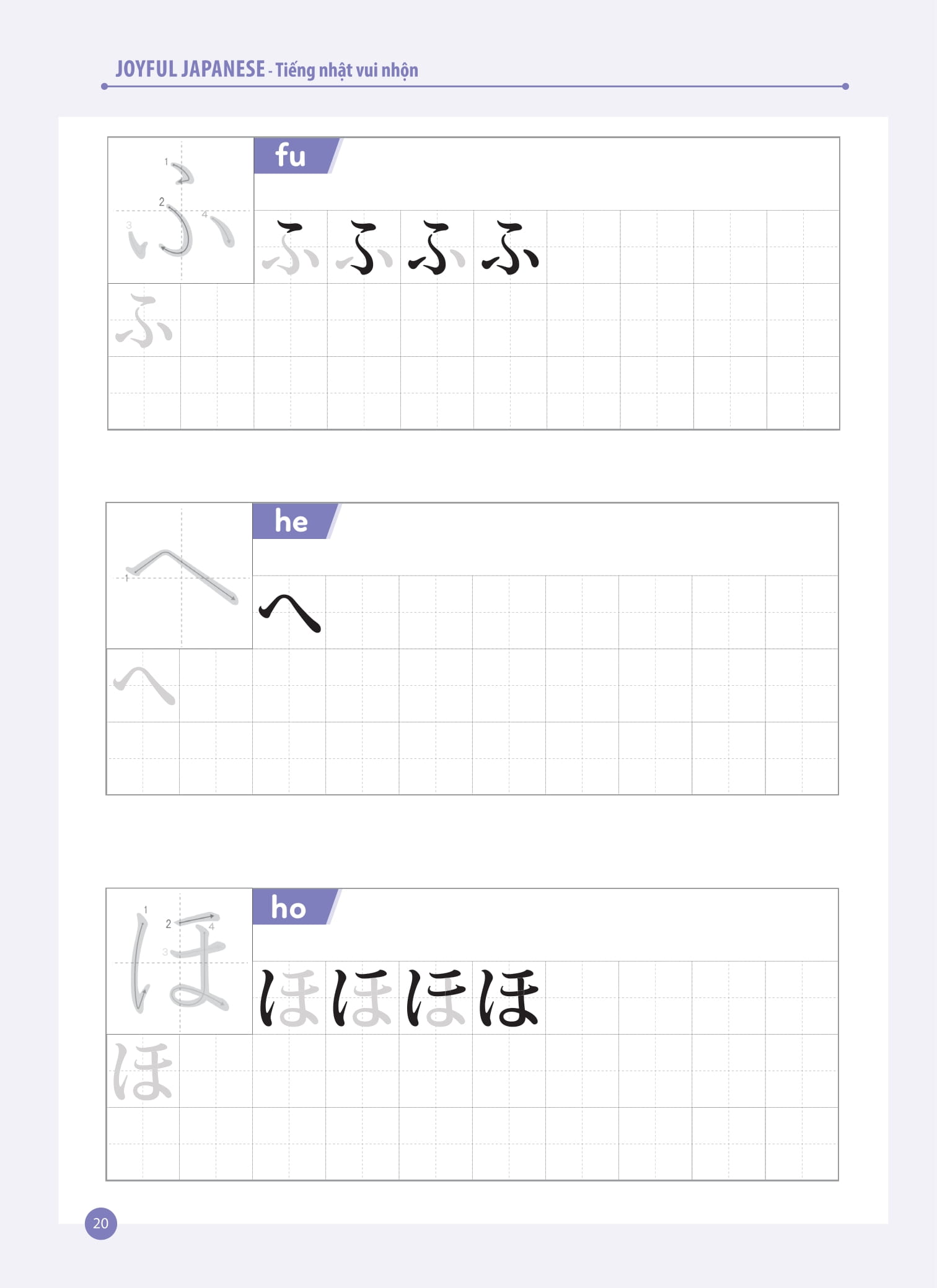Click the JOYFUL JAPANESE header title
Viewport: 937px width, 1288px height.
tap(190, 69)
